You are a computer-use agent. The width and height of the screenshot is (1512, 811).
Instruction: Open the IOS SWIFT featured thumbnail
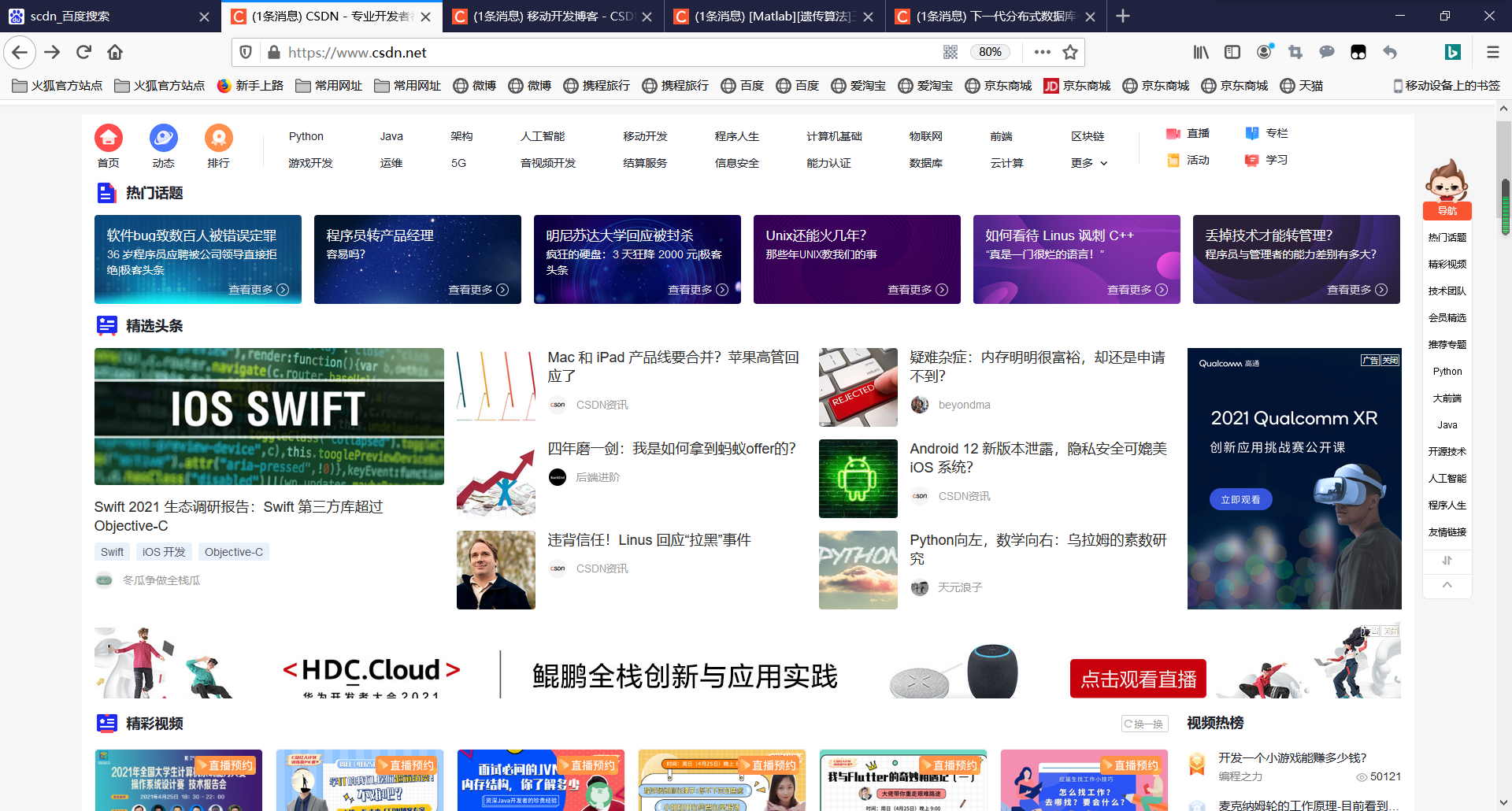pyautogui.click(x=269, y=417)
